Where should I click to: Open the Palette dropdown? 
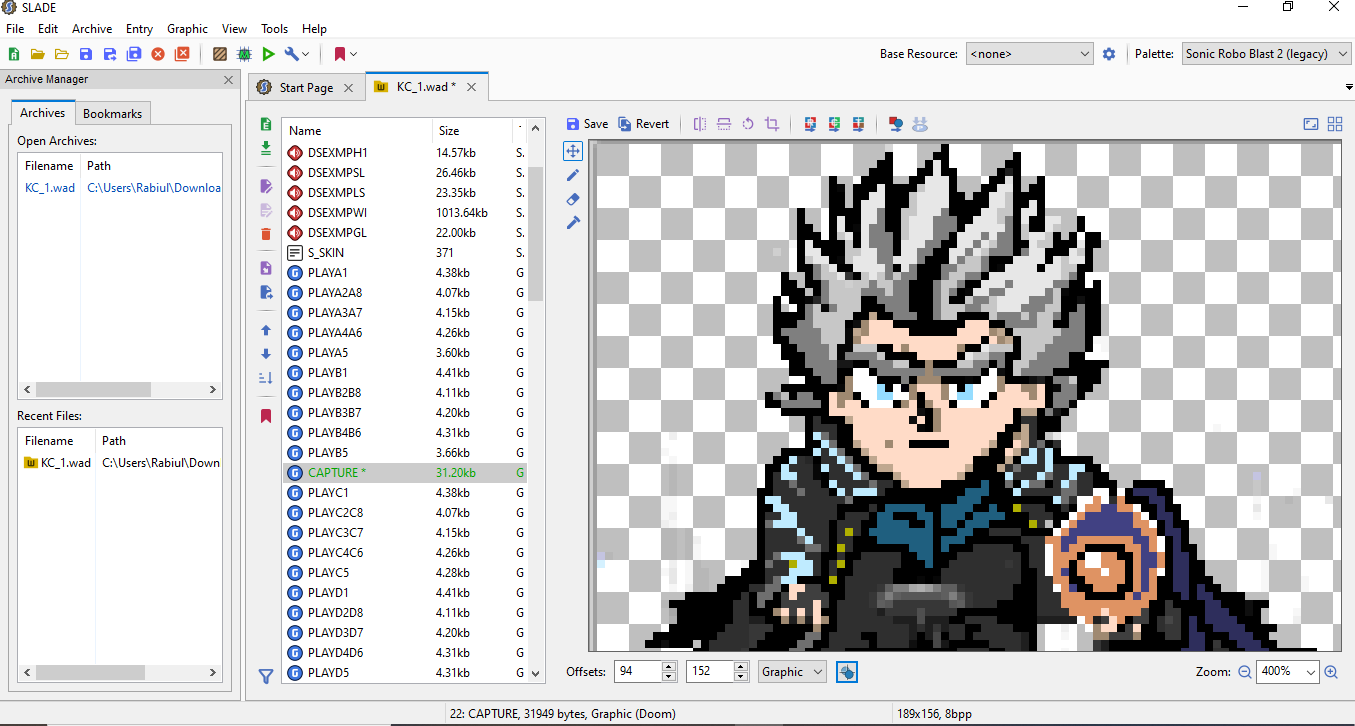pyautogui.click(x=1268, y=54)
